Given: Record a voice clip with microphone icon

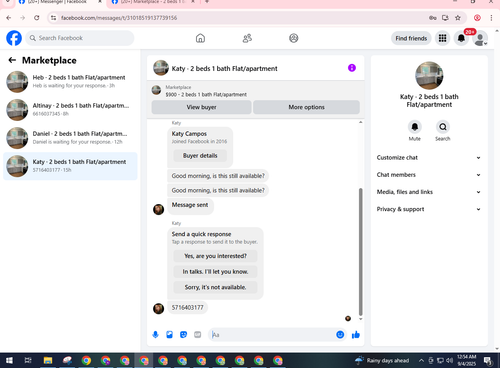Looking at the screenshot, I should coord(155,335).
